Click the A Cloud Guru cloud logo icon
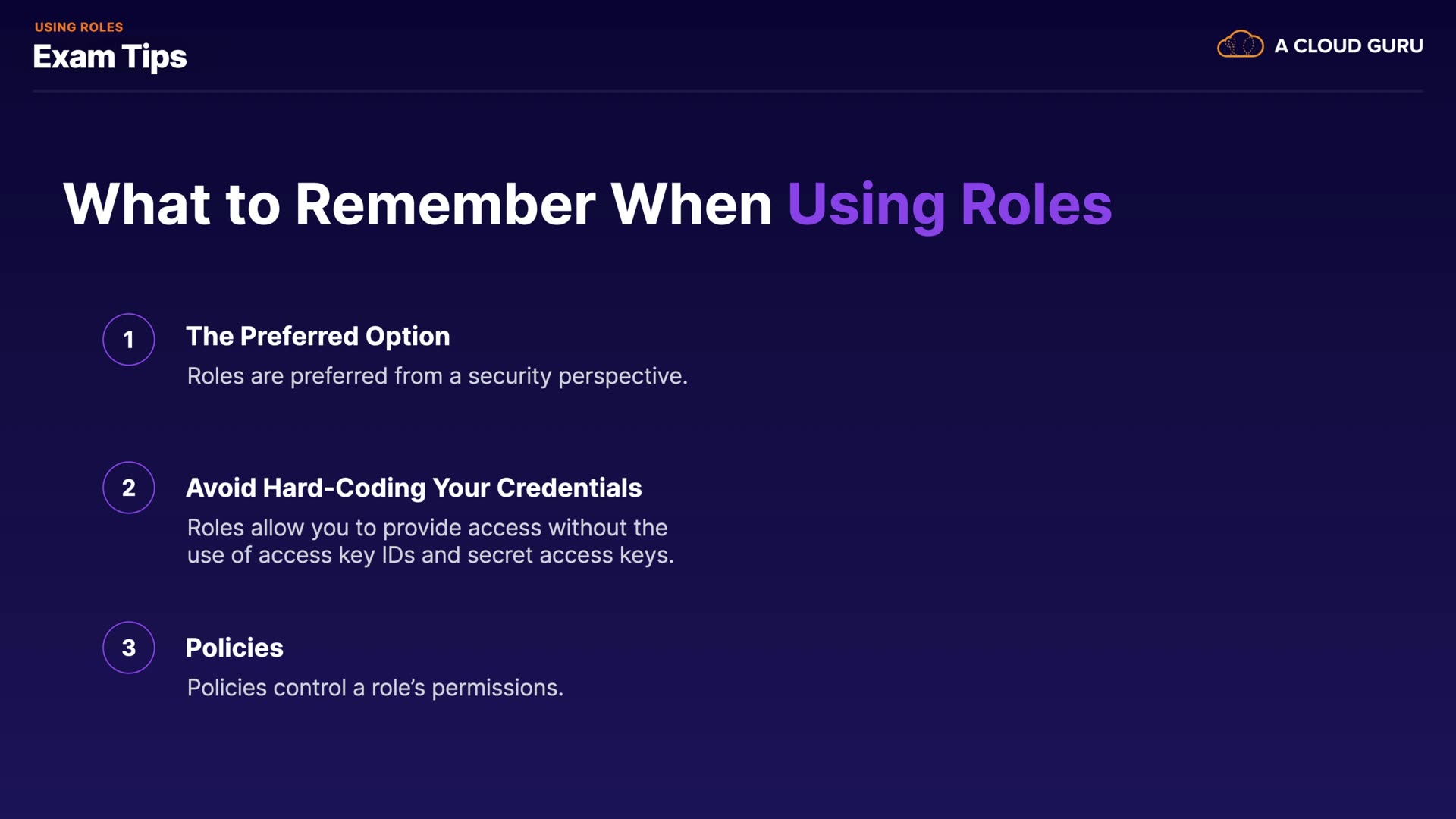The height and width of the screenshot is (819, 1456). [1240, 45]
